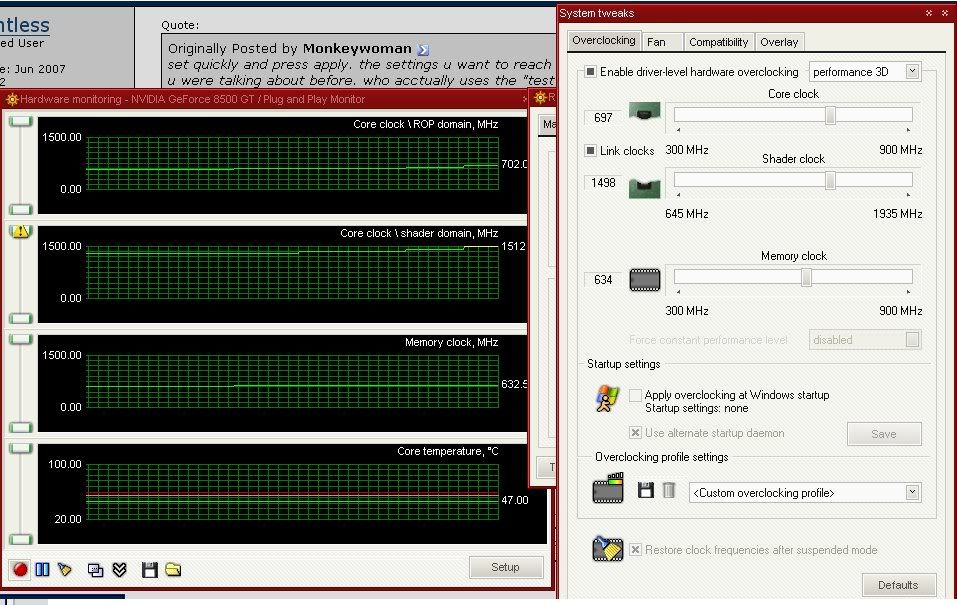Open log file with the yellow folder icon
Screen dimensions: 957x605
pyautogui.click(x=173, y=569)
